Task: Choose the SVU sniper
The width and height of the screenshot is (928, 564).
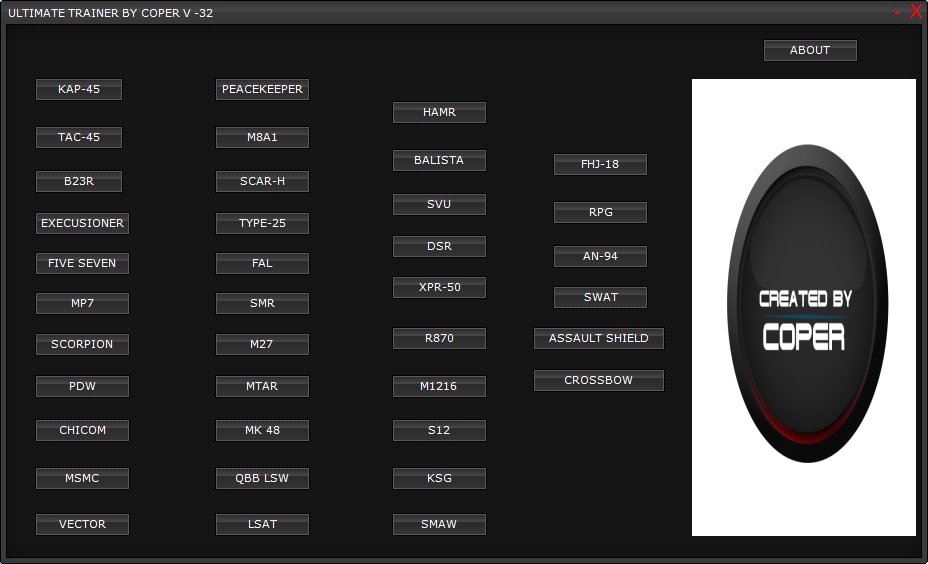Action: pyautogui.click(x=439, y=204)
